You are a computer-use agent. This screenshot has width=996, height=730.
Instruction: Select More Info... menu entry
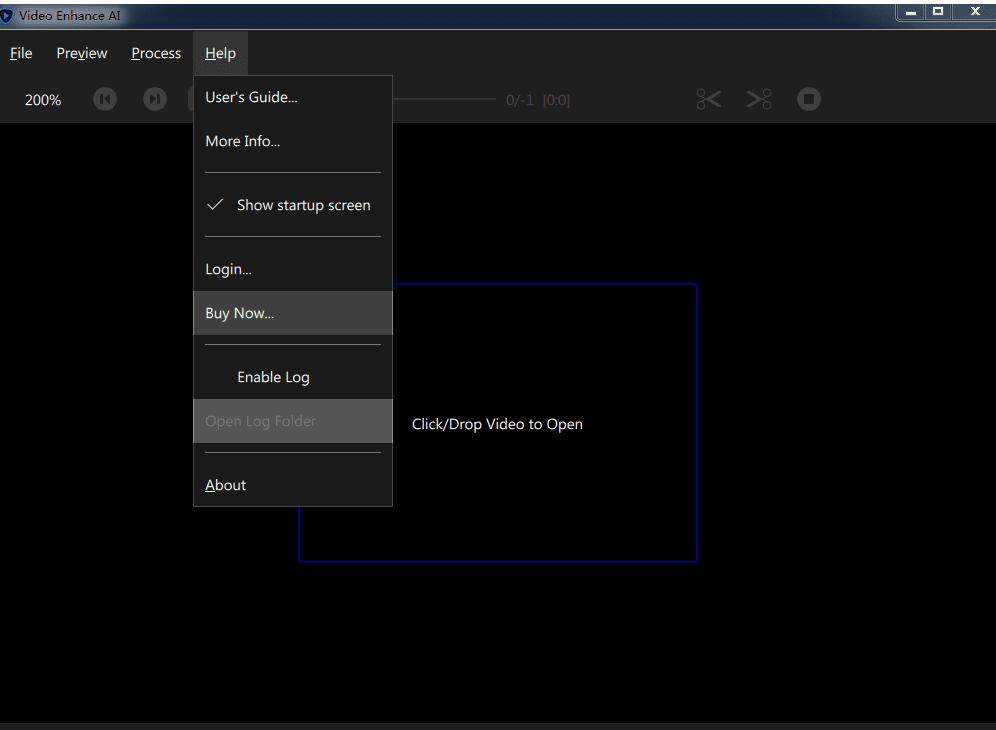(293, 141)
